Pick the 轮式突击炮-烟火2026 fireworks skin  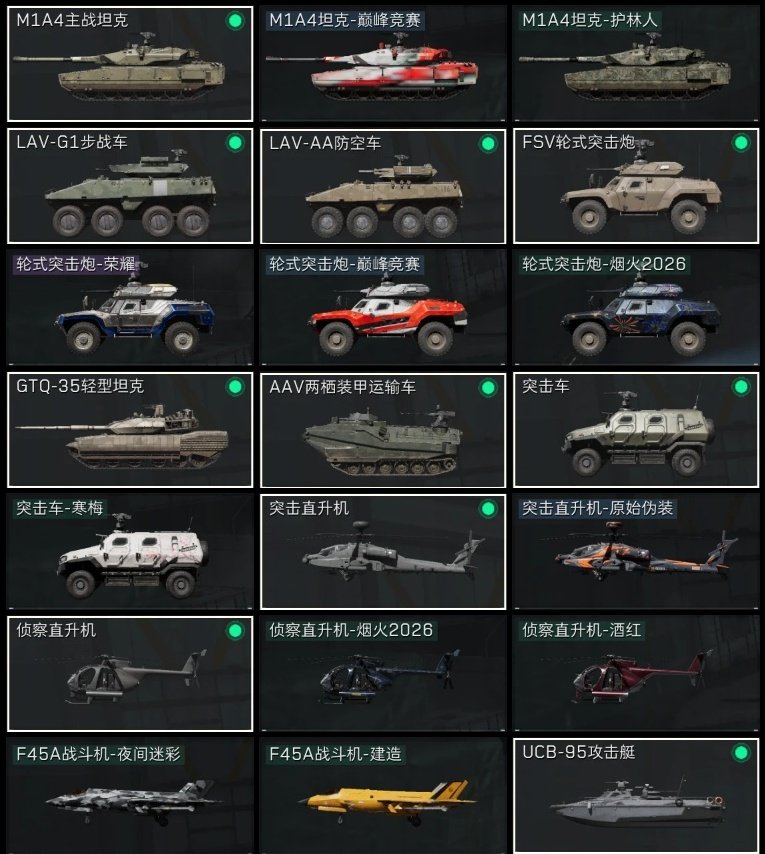pyautogui.click(x=636, y=308)
